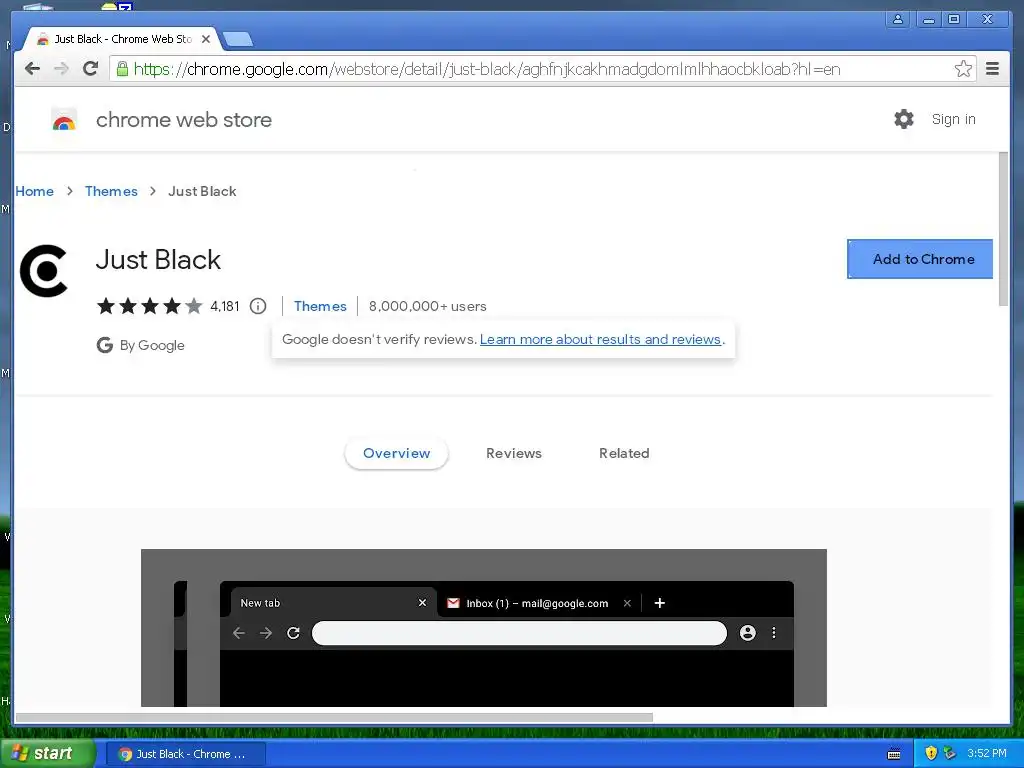Click the network tray icon near clock
The width and height of the screenshot is (1024, 768).
(x=950, y=754)
